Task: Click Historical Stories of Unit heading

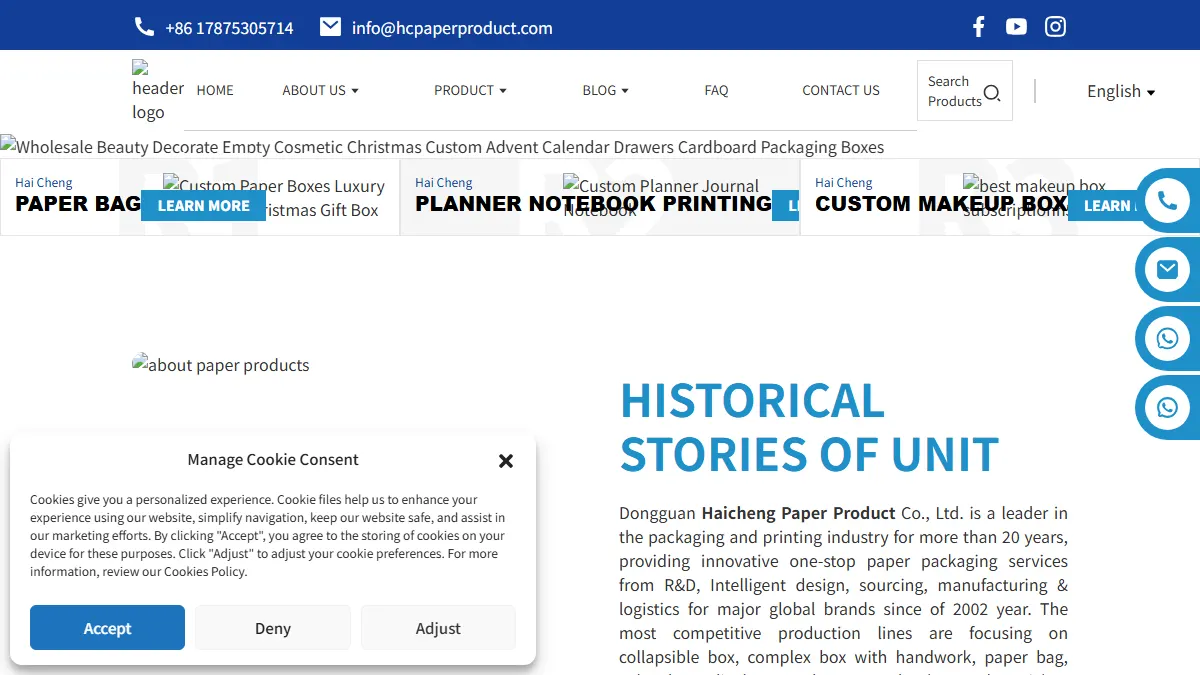Action: click(x=809, y=428)
